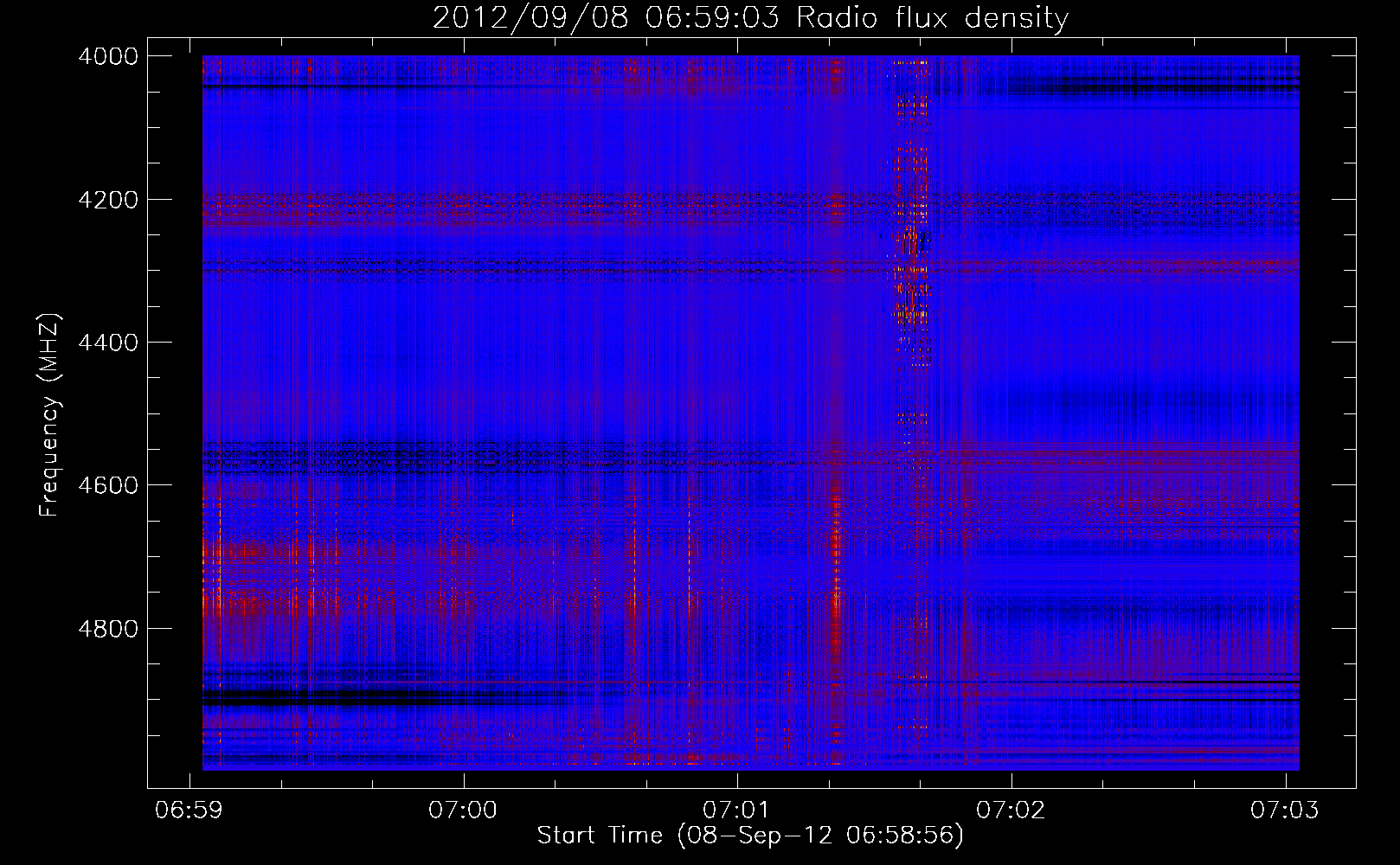Click the 4600 frequency tick label

coord(108,485)
